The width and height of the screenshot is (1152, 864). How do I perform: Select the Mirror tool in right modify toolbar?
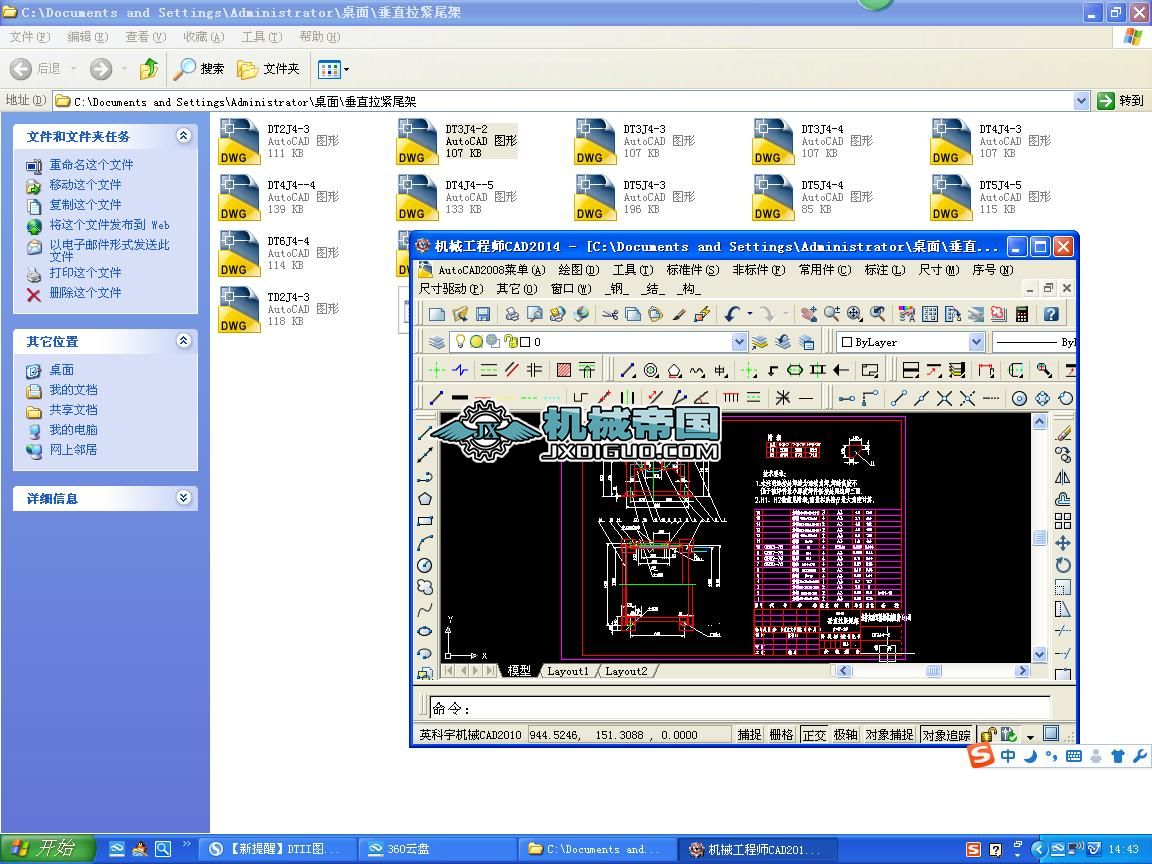(x=1062, y=478)
